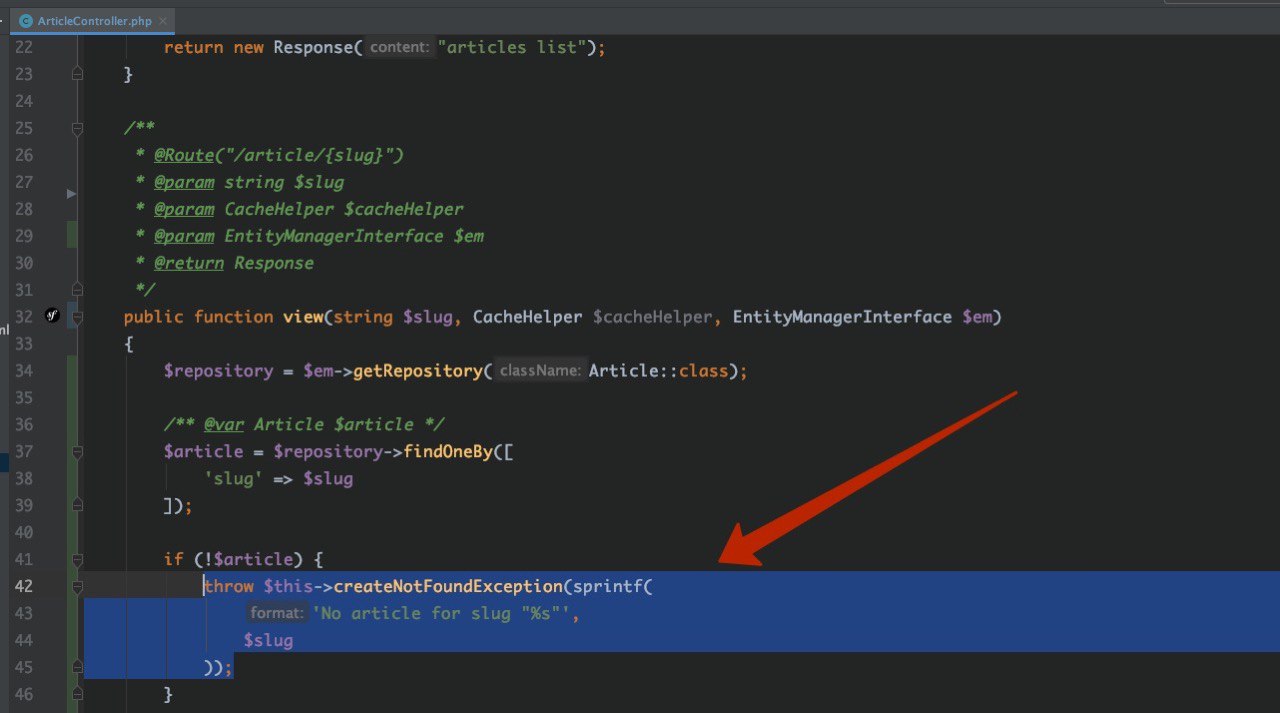Viewport: 1280px width, 713px height.
Task: Click the 'findOneBy' method call on line 37
Action: coord(448,451)
